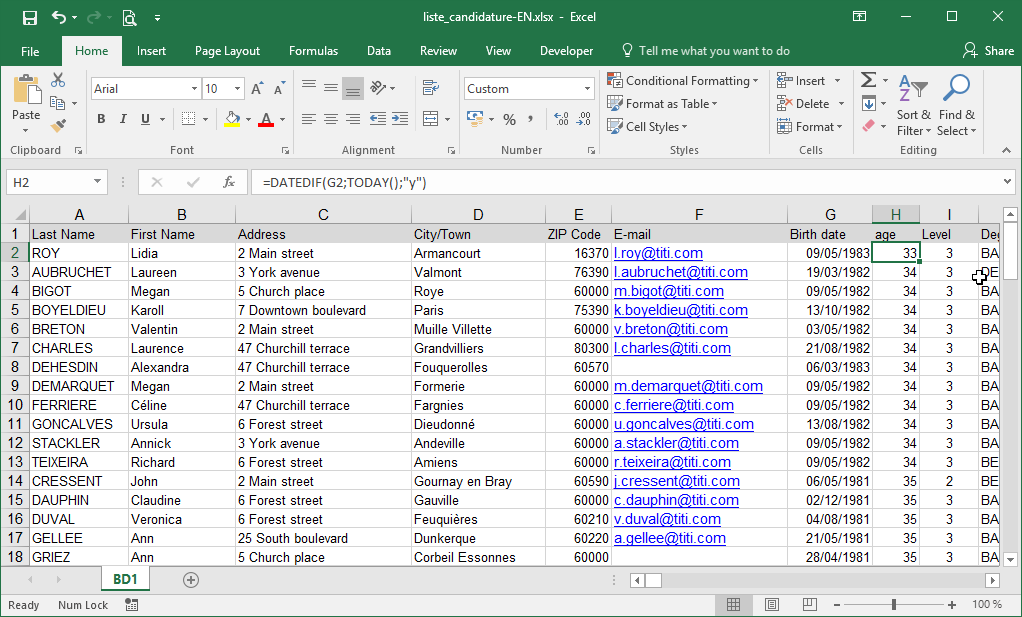Viewport: 1022px width, 617px height.
Task: Click the Format Painter brush icon
Action: (x=58, y=126)
